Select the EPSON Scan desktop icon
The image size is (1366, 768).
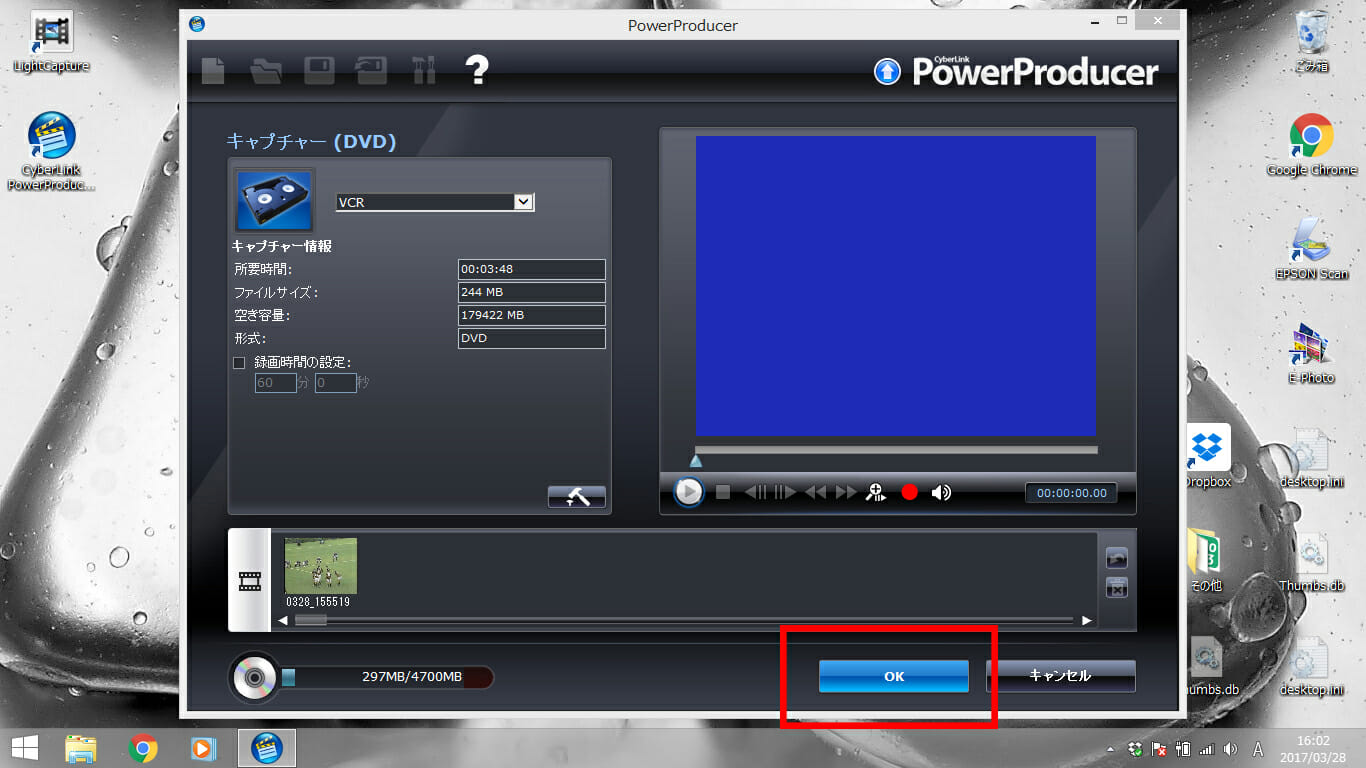tap(1311, 249)
